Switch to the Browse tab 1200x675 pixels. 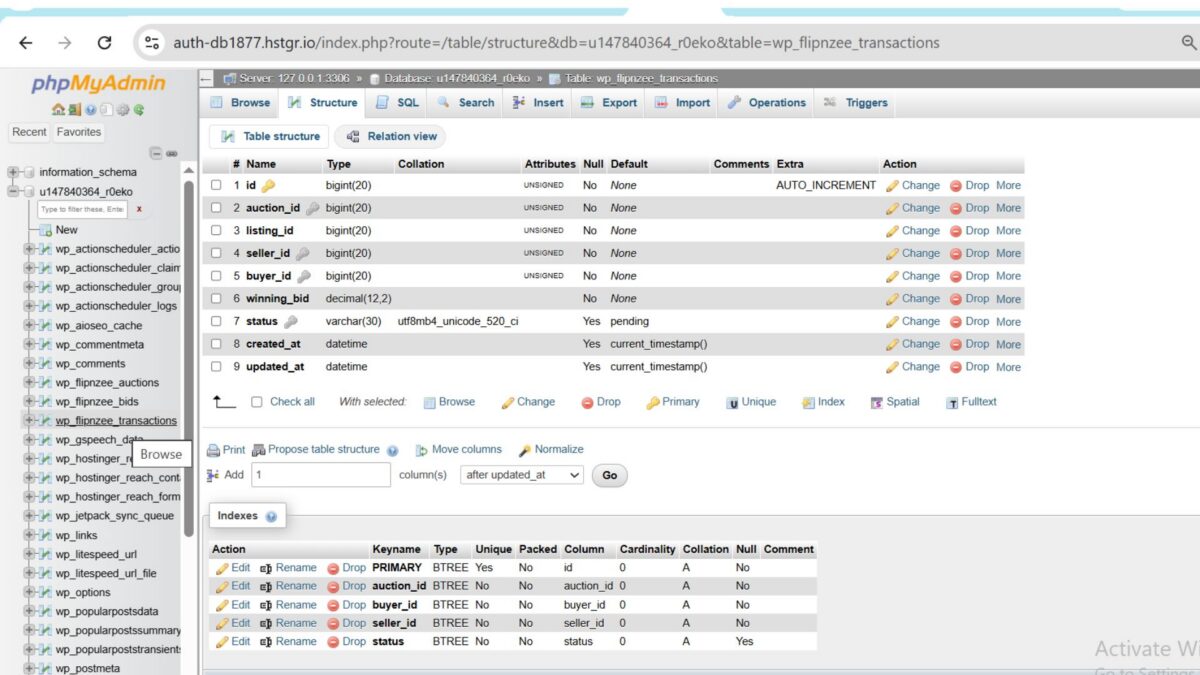point(240,102)
